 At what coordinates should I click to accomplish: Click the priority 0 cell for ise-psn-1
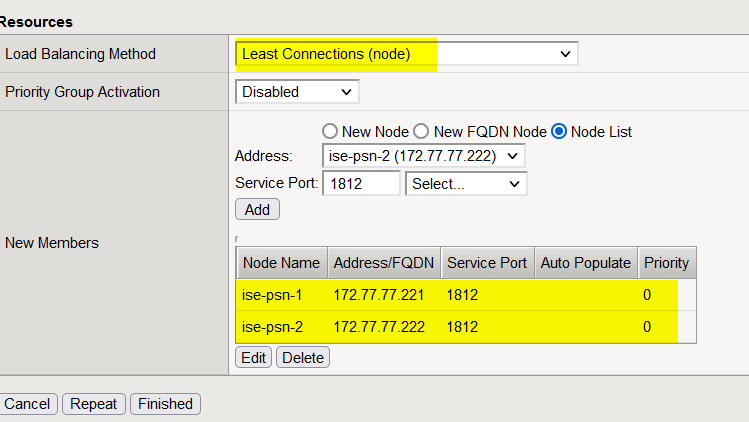click(x=647, y=295)
